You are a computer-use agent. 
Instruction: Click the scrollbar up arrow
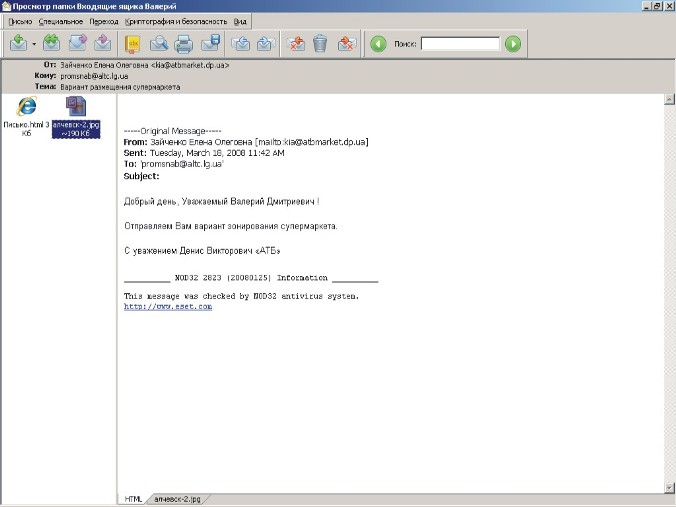[x=669, y=99]
